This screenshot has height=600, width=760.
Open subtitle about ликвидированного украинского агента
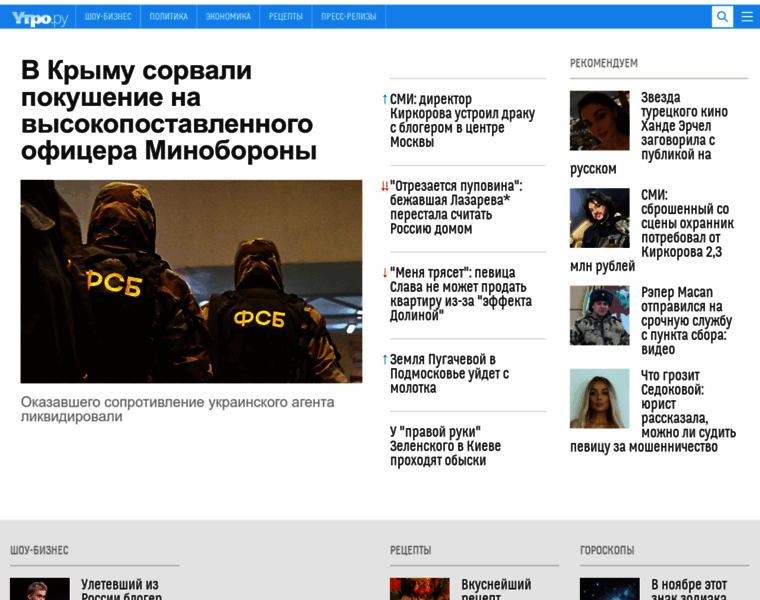177,409
